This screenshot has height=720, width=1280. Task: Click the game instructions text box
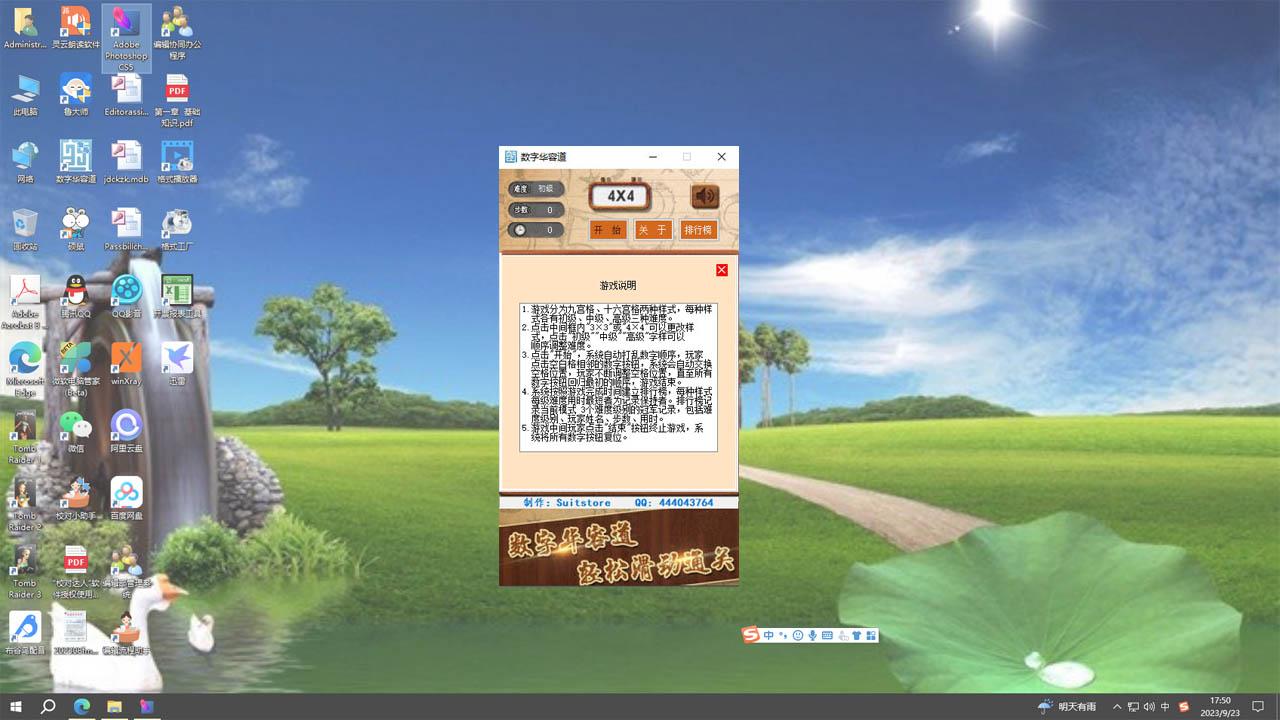click(x=618, y=377)
